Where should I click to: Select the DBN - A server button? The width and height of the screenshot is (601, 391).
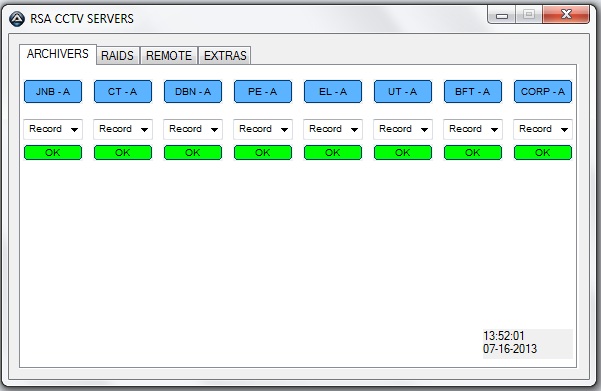(x=193, y=92)
